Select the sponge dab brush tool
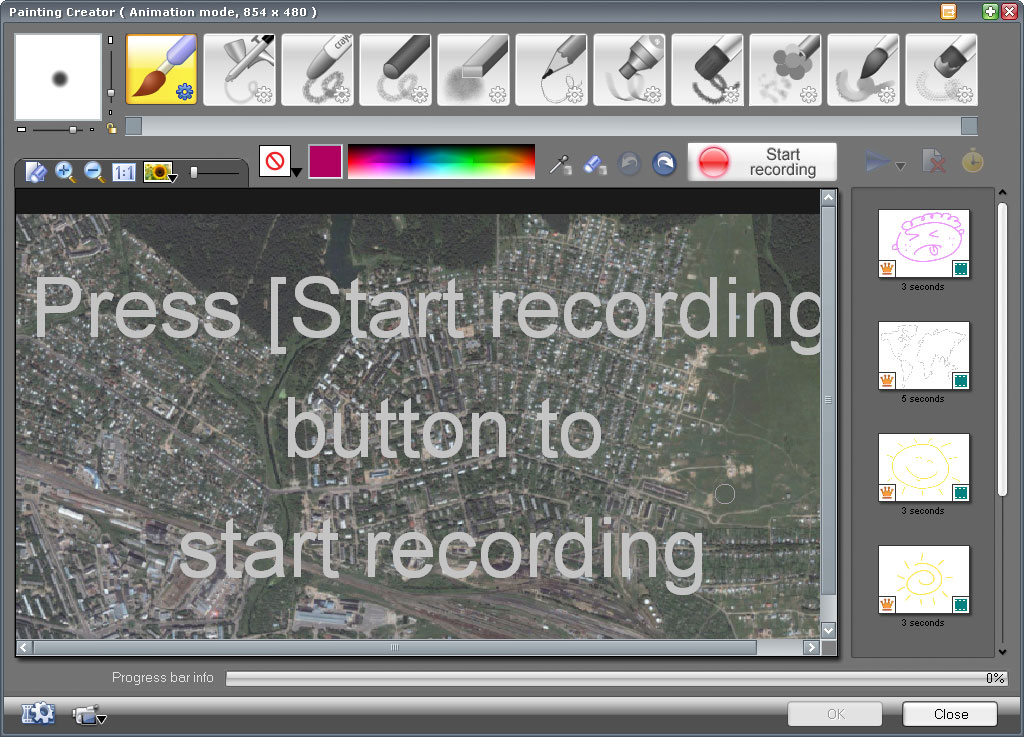The width and height of the screenshot is (1024, 737). point(785,69)
